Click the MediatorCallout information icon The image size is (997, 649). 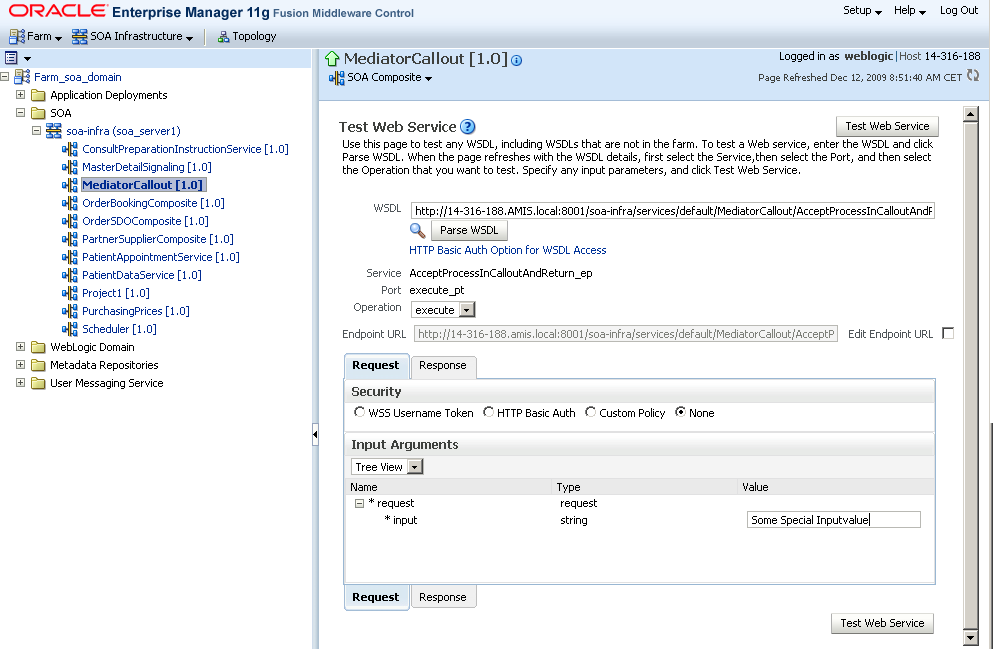(517, 60)
